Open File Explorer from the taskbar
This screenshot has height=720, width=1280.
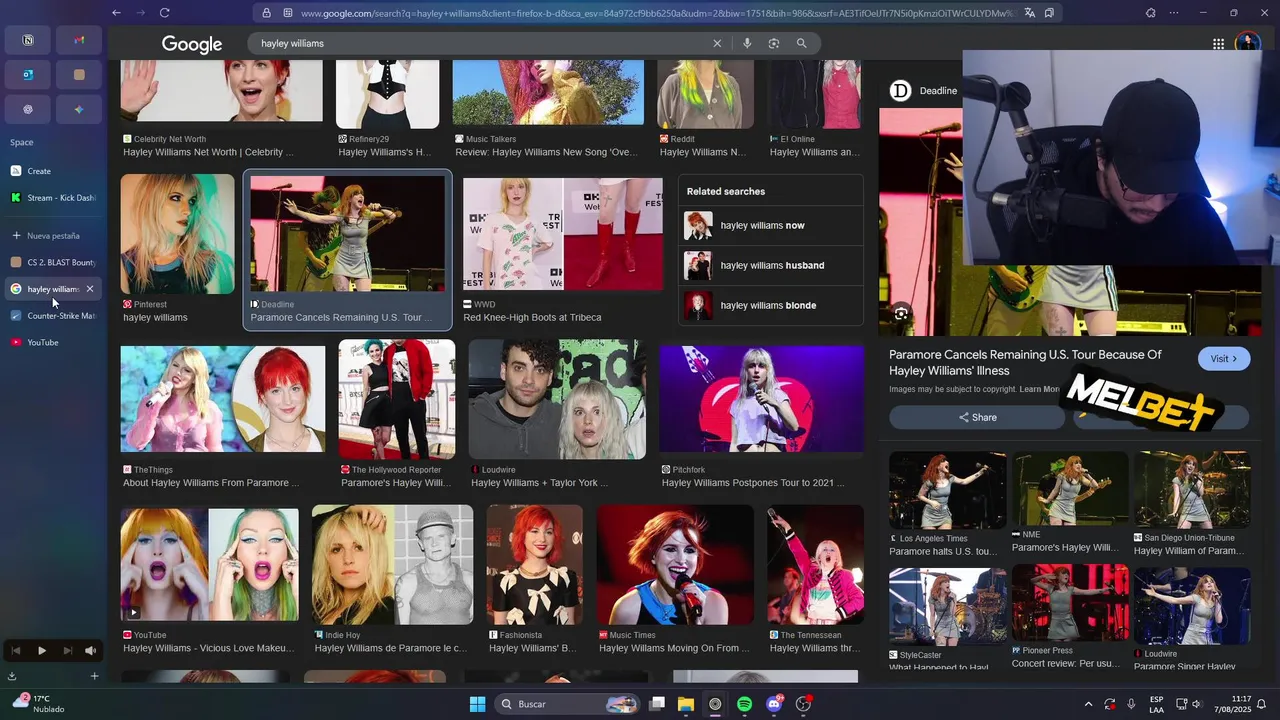tap(686, 704)
